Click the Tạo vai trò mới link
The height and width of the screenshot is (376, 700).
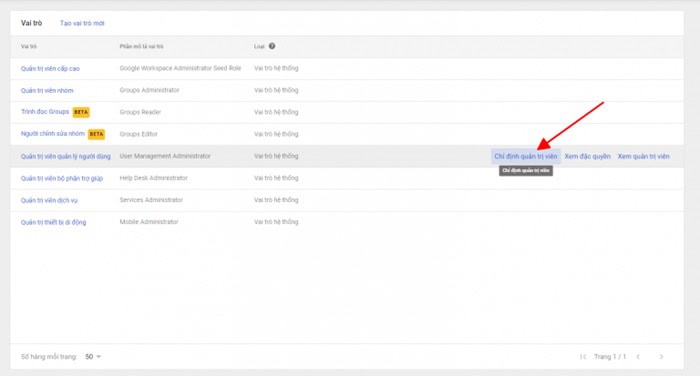click(x=82, y=23)
